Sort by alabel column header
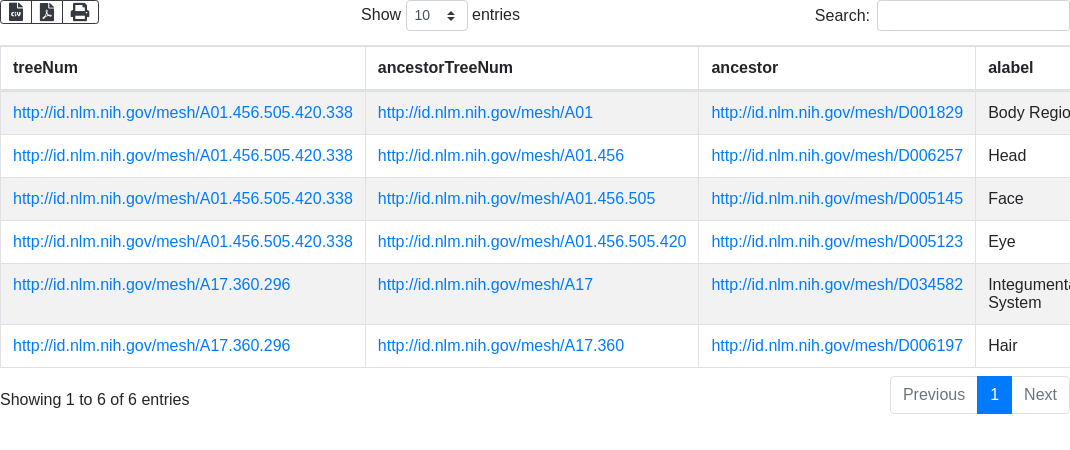Viewport: 1070px width, 450px height. [x=1023, y=68]
